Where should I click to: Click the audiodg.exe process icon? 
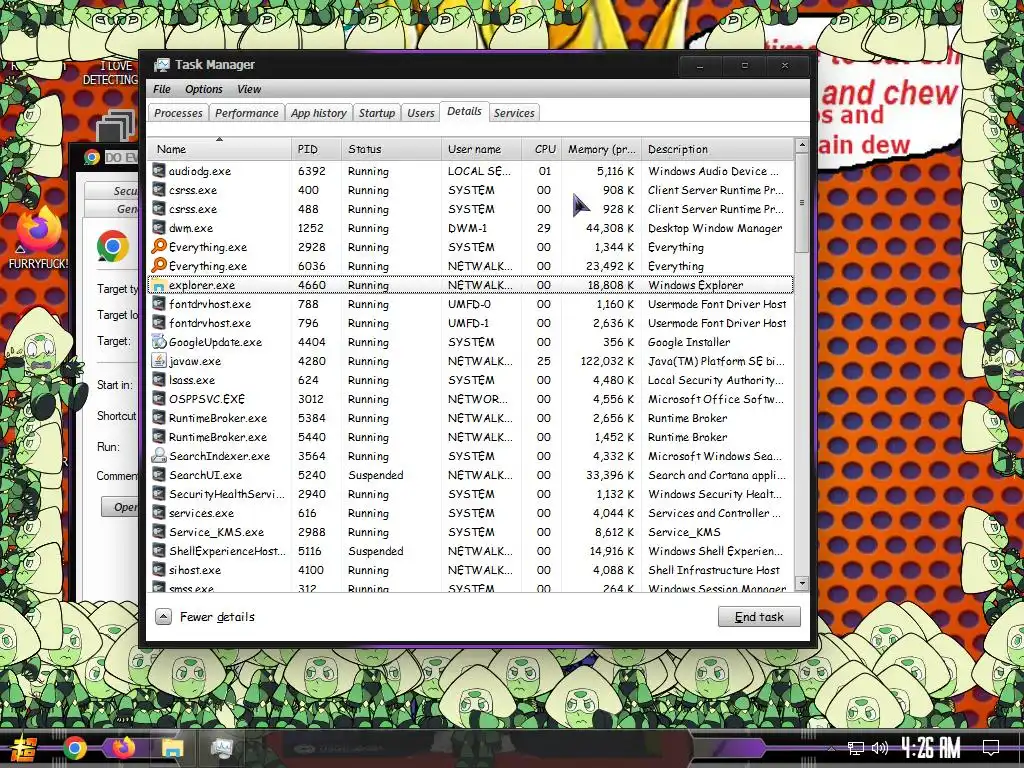[159, 171]
